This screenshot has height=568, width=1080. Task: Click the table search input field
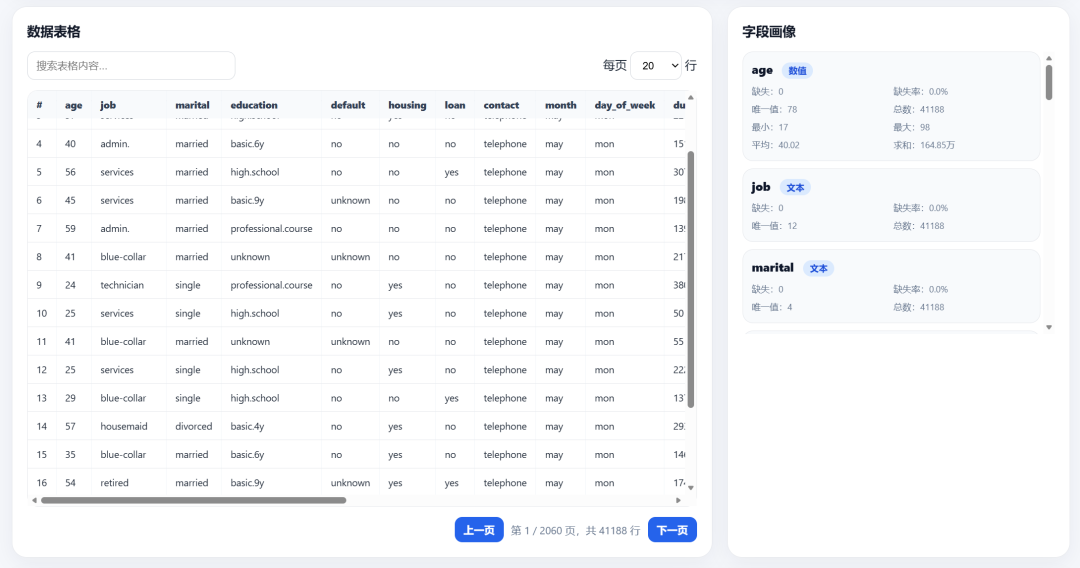131,65
